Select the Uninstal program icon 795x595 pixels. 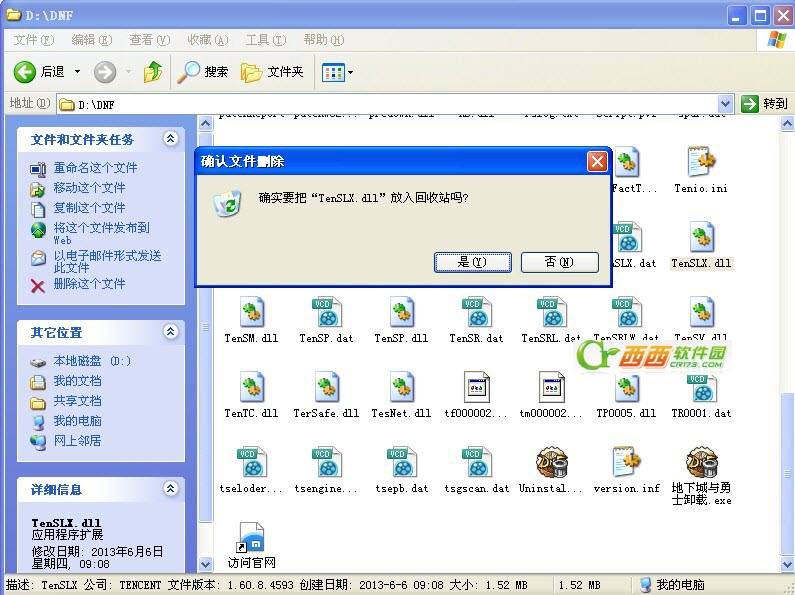point(552,462)
